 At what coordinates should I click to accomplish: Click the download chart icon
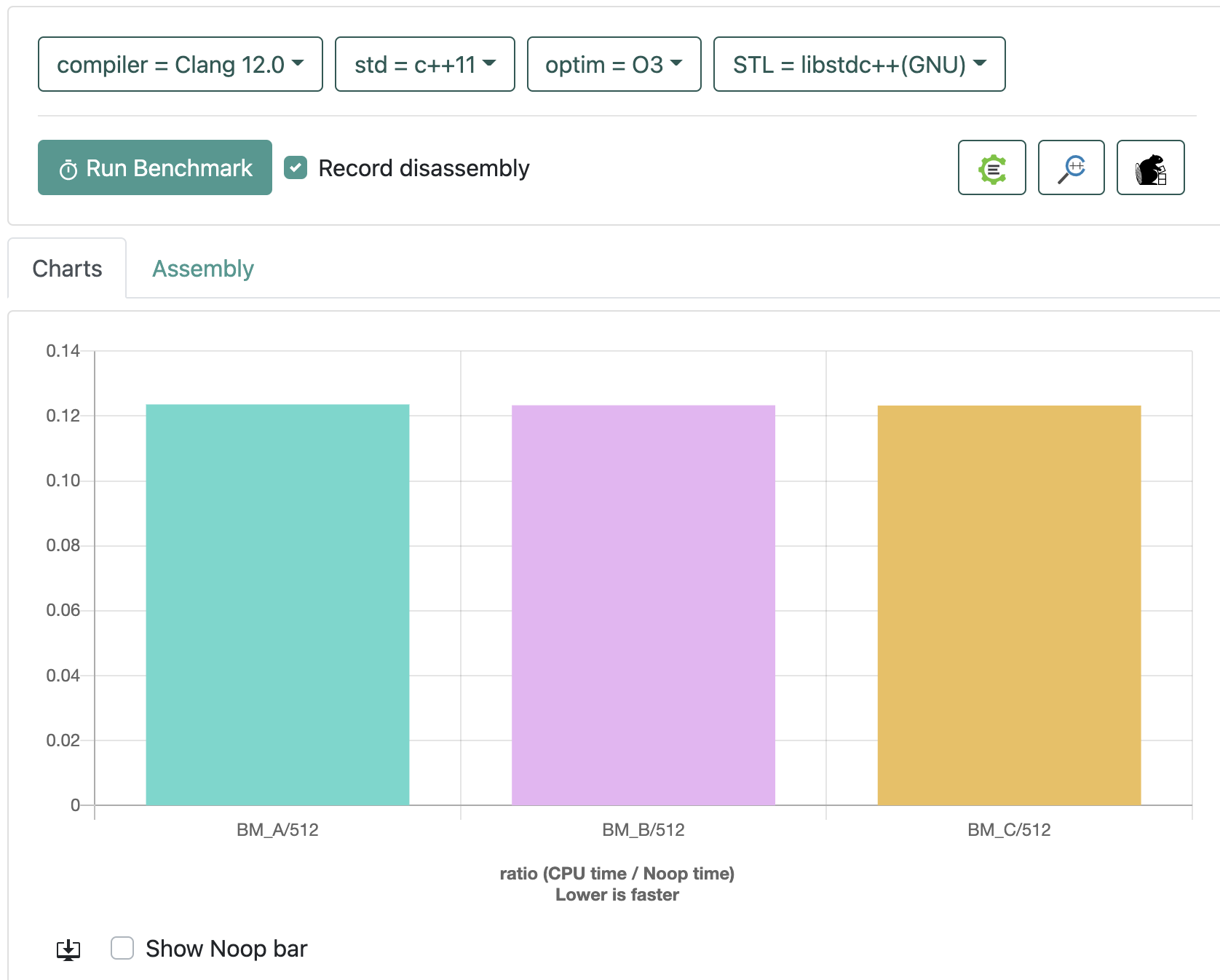[68, 949]
